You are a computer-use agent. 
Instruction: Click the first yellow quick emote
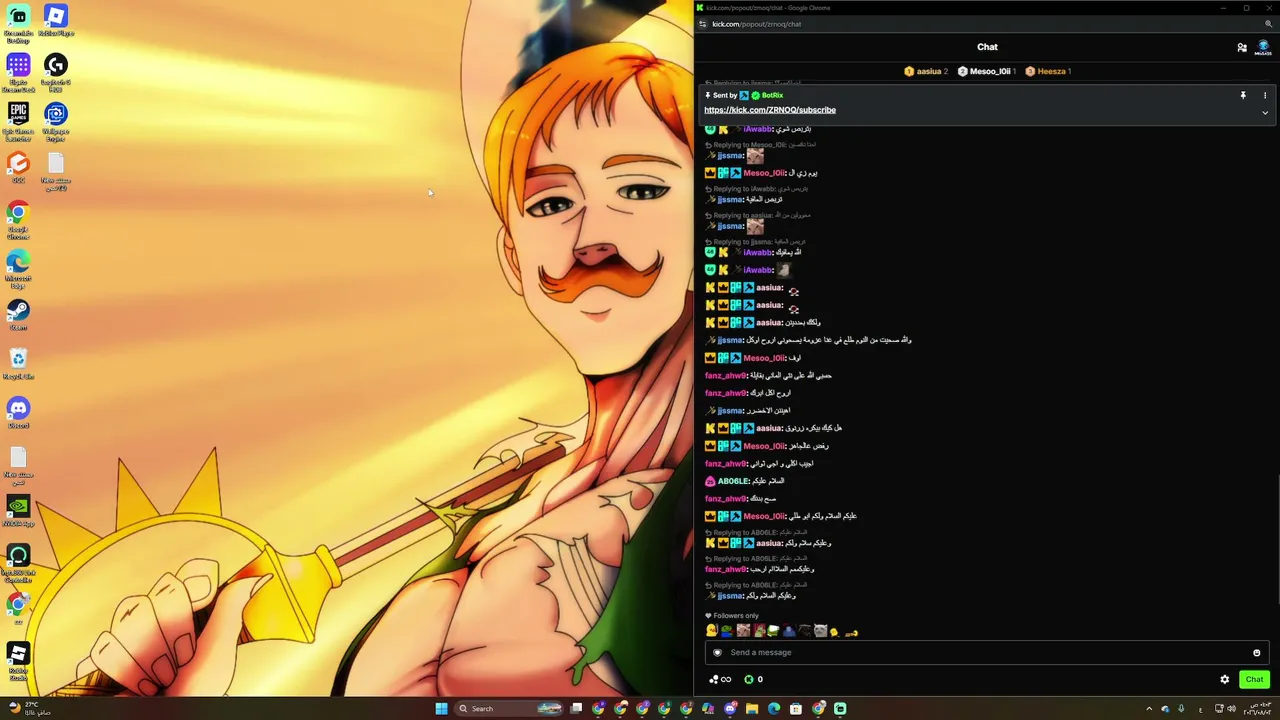pyautogui.click(x=711, y=631)
